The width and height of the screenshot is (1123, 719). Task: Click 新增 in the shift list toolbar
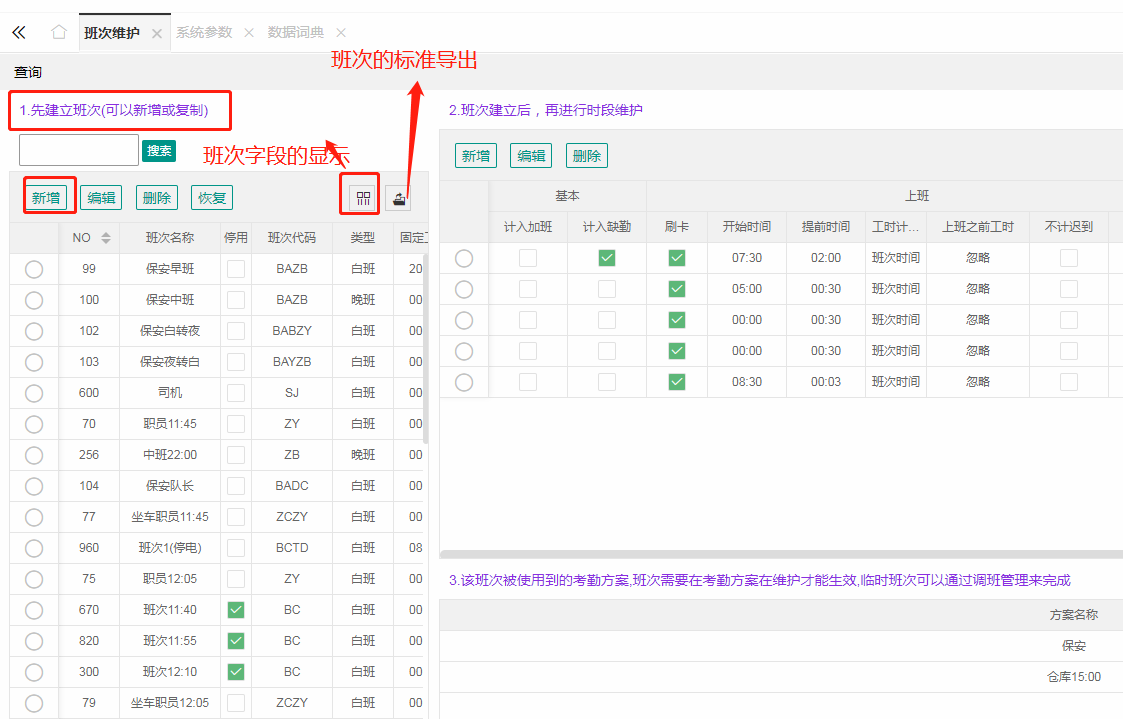point(46,198)
